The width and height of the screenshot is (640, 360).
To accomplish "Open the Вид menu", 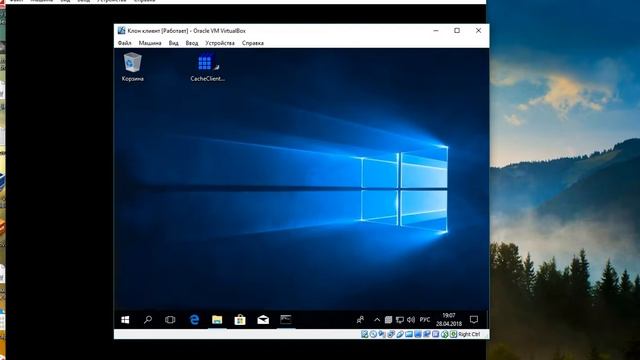I will click(173, 43).
